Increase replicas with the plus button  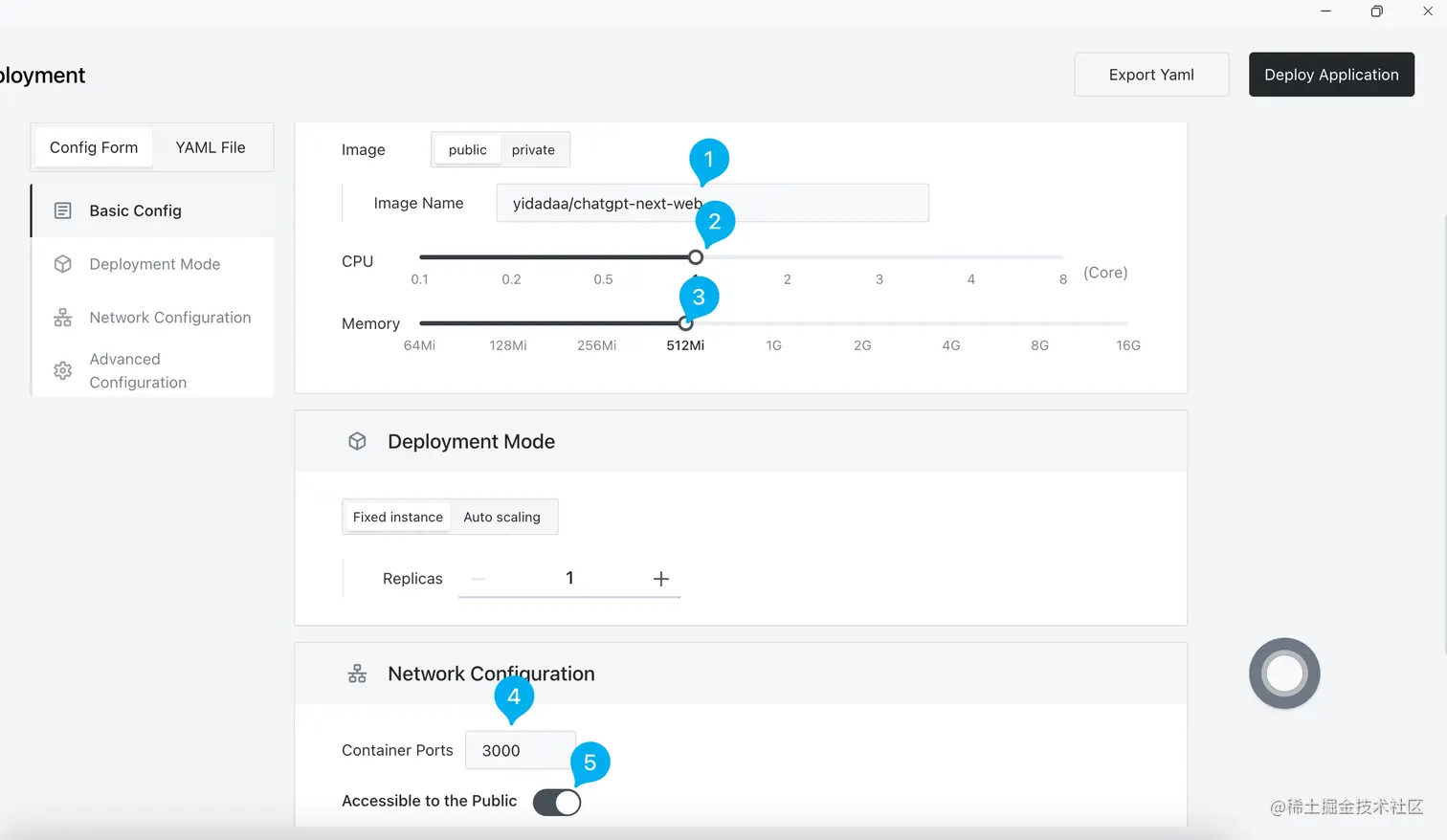coord(660,579)
